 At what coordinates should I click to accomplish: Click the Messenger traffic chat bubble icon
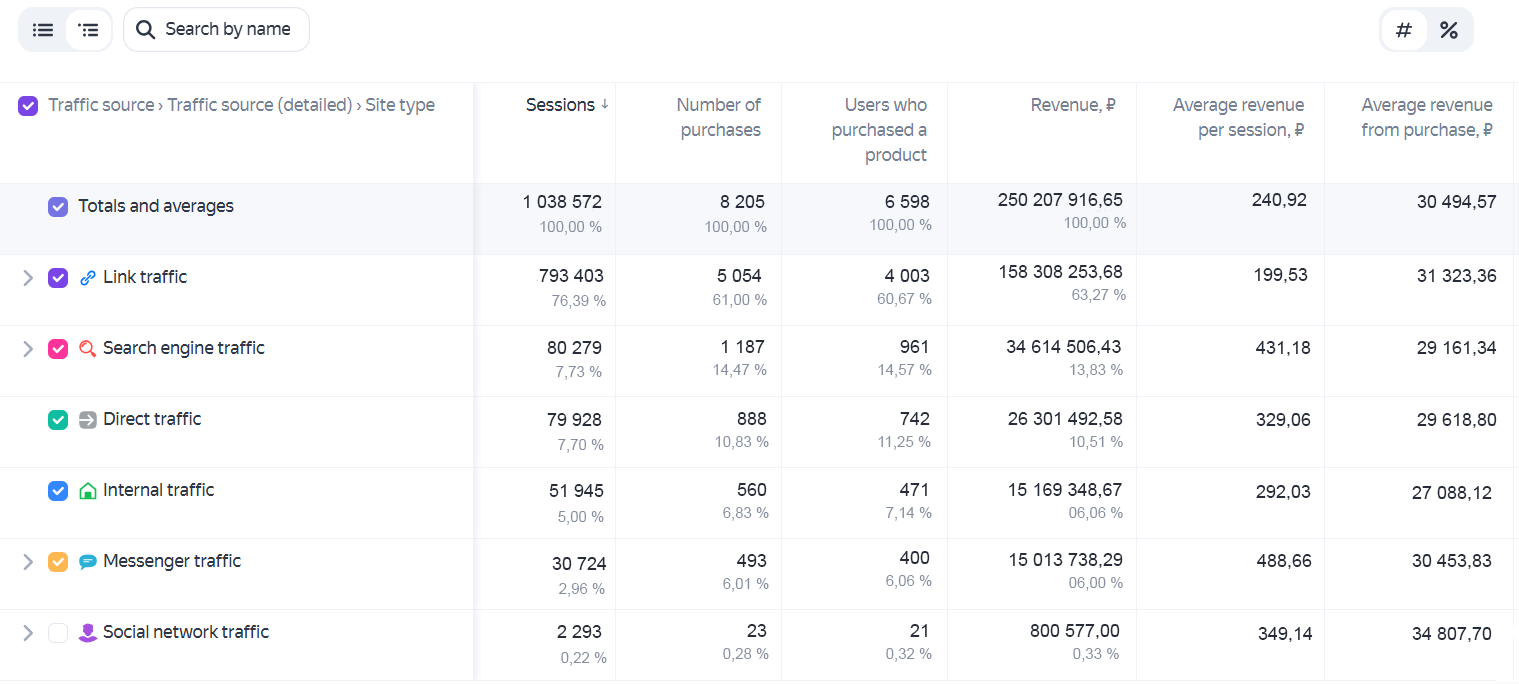(88, 562)
